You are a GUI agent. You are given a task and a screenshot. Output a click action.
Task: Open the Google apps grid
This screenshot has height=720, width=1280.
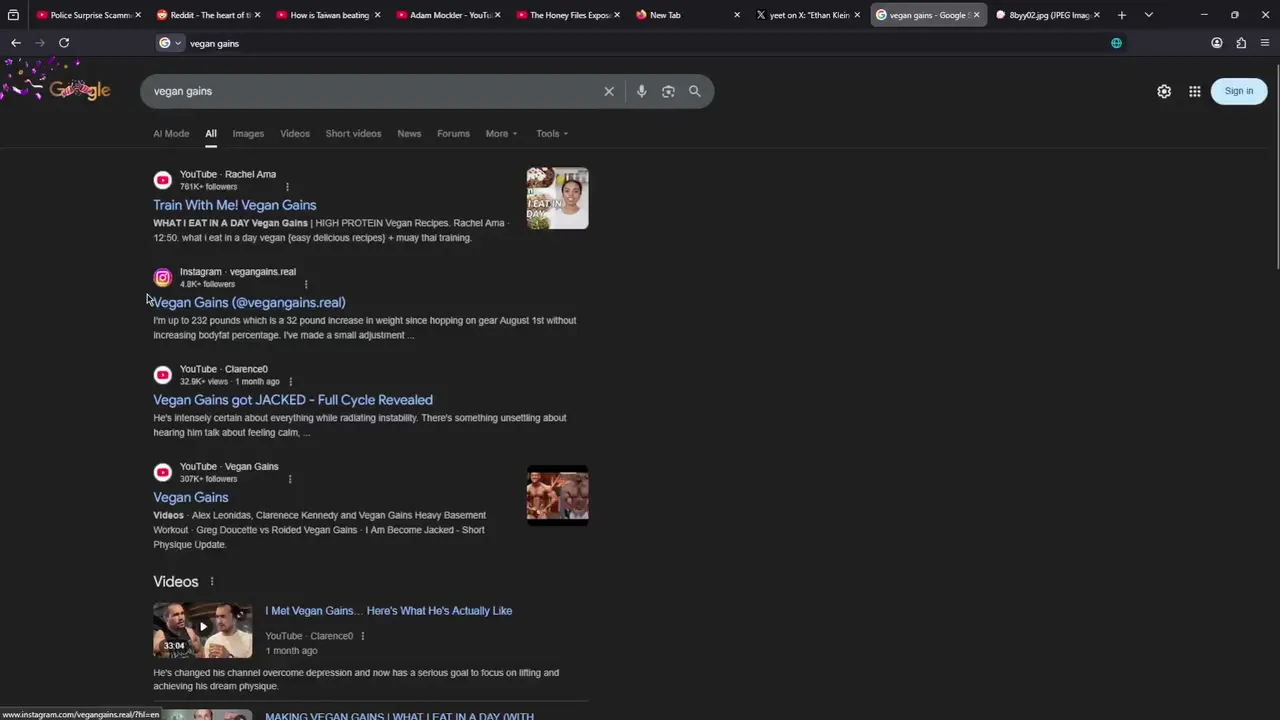[x=1195, y=91]
